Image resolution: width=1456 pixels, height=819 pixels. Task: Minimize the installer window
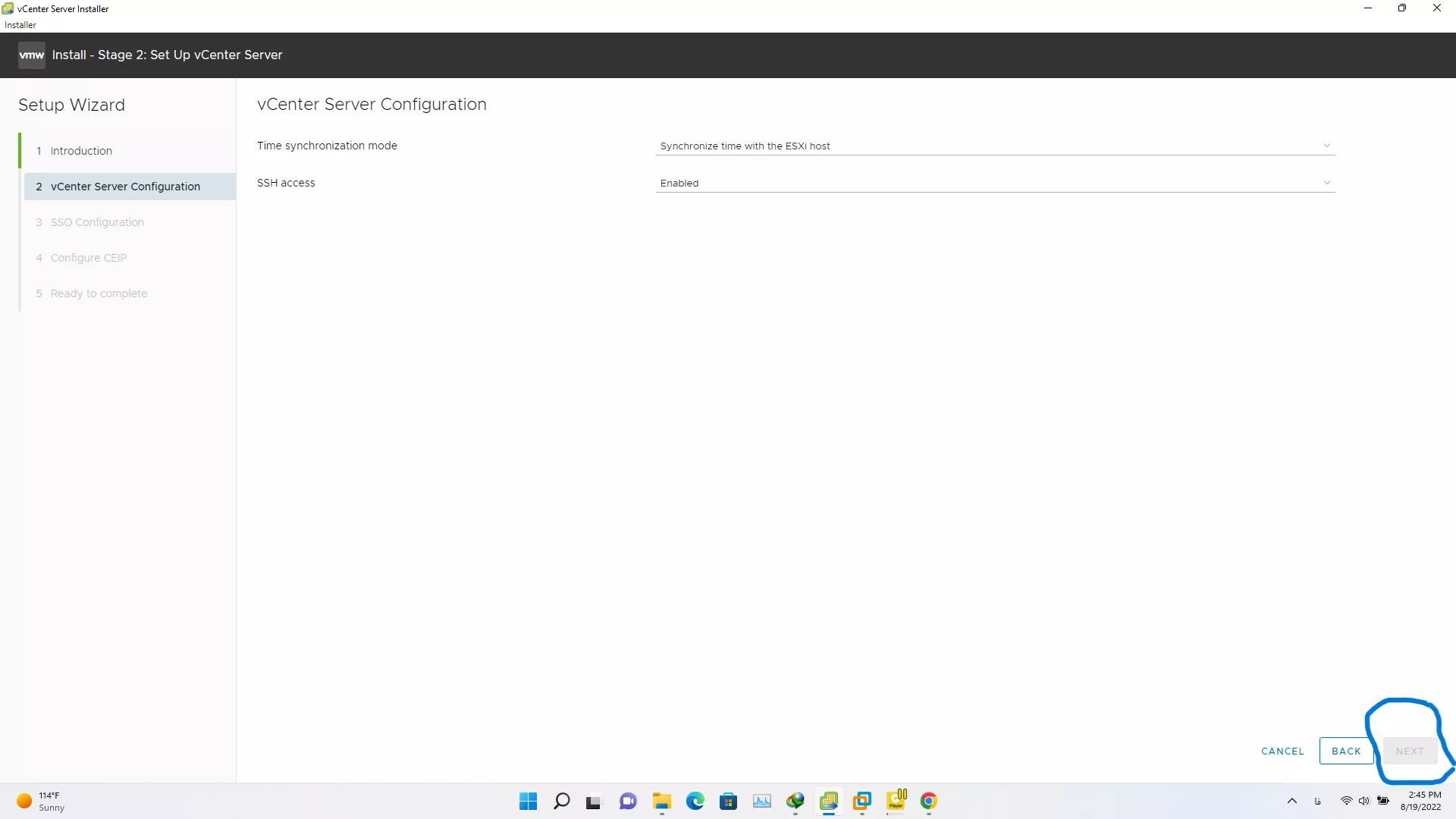[x=1368, y=8]
